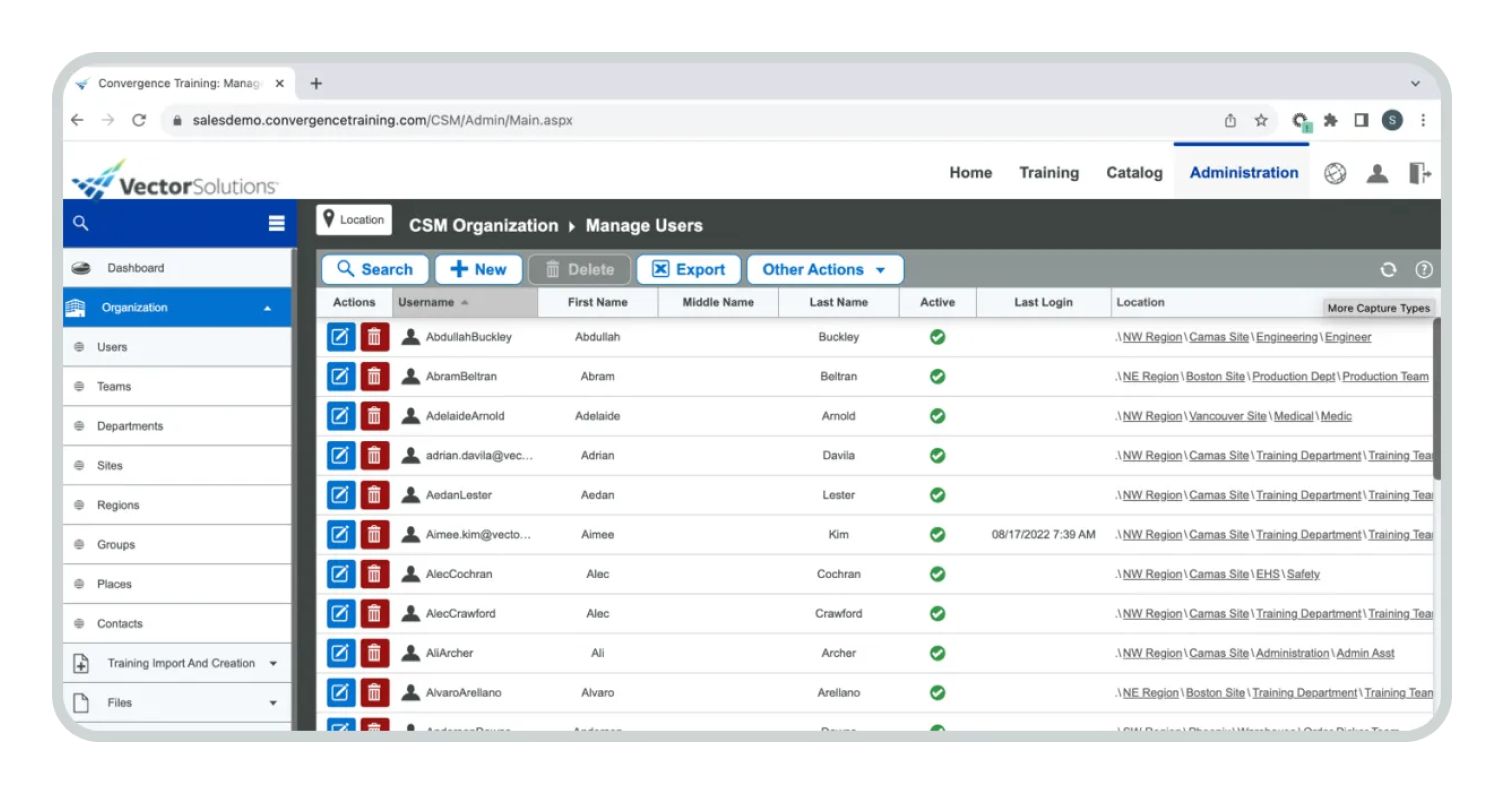Open NW Region link in AbdullahBuckley row

pyautogui.click(x=1152, y=337)
